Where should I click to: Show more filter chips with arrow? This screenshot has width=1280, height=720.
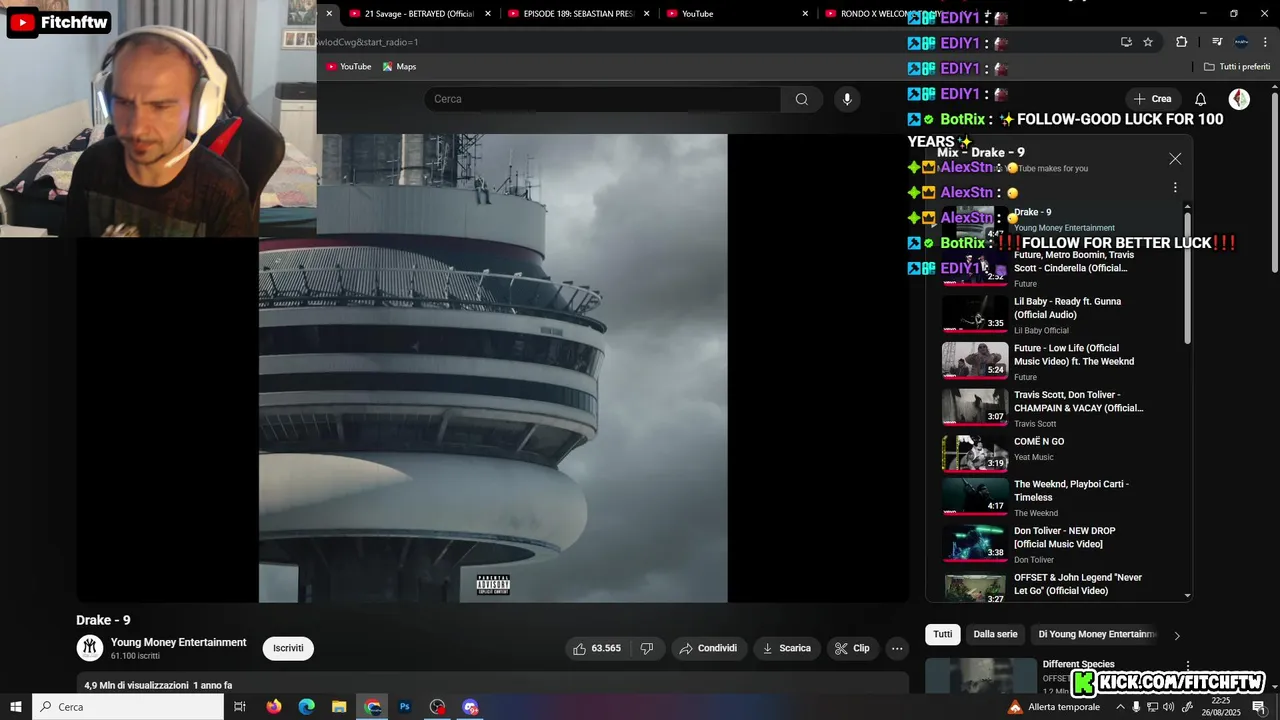point(1177,635)
